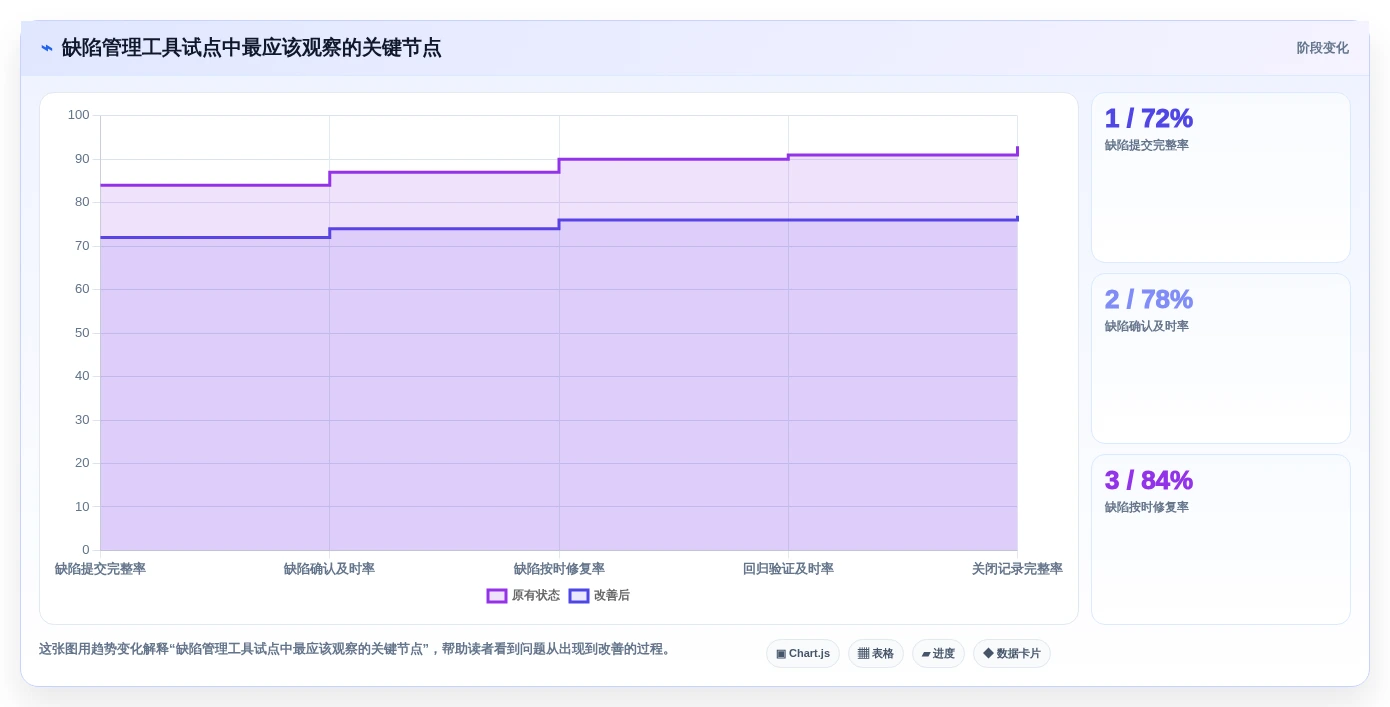Click the x-axis label 回归验证及时率

coord(788,569)
